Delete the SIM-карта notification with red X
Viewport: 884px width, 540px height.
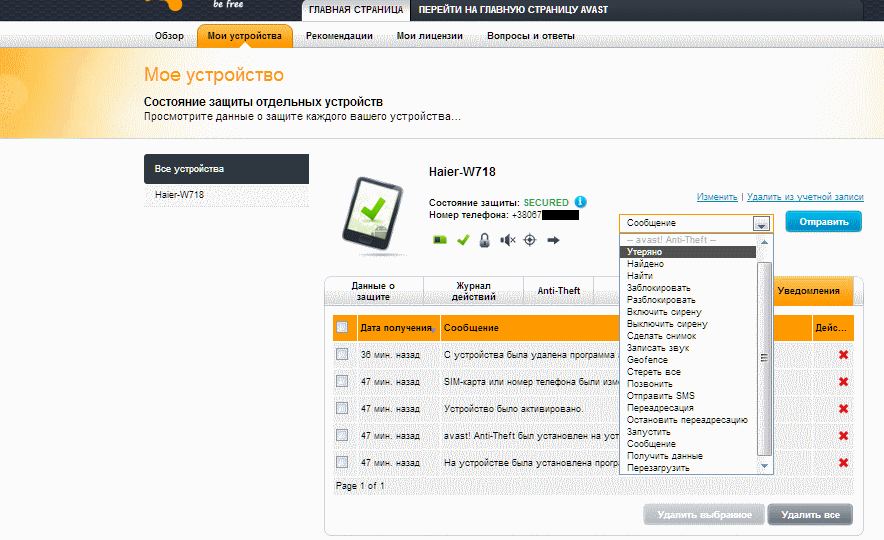[843, 382]
